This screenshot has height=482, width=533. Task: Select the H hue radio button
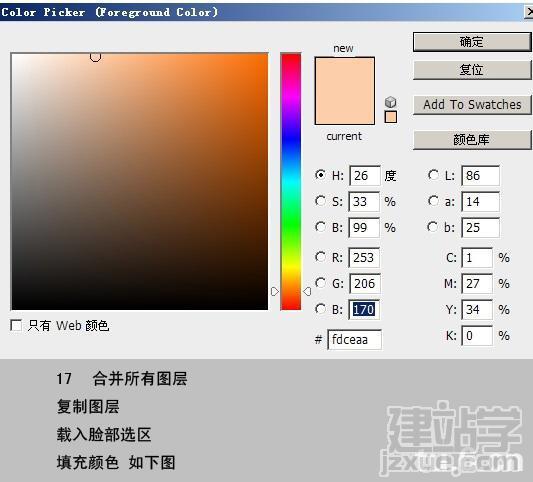320,175
